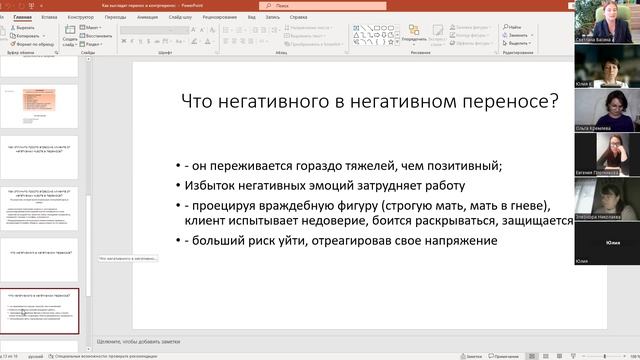Switch to Normal view icon in status bar
The width and height of the screenshot is (640, 360).
pos(532,356)
